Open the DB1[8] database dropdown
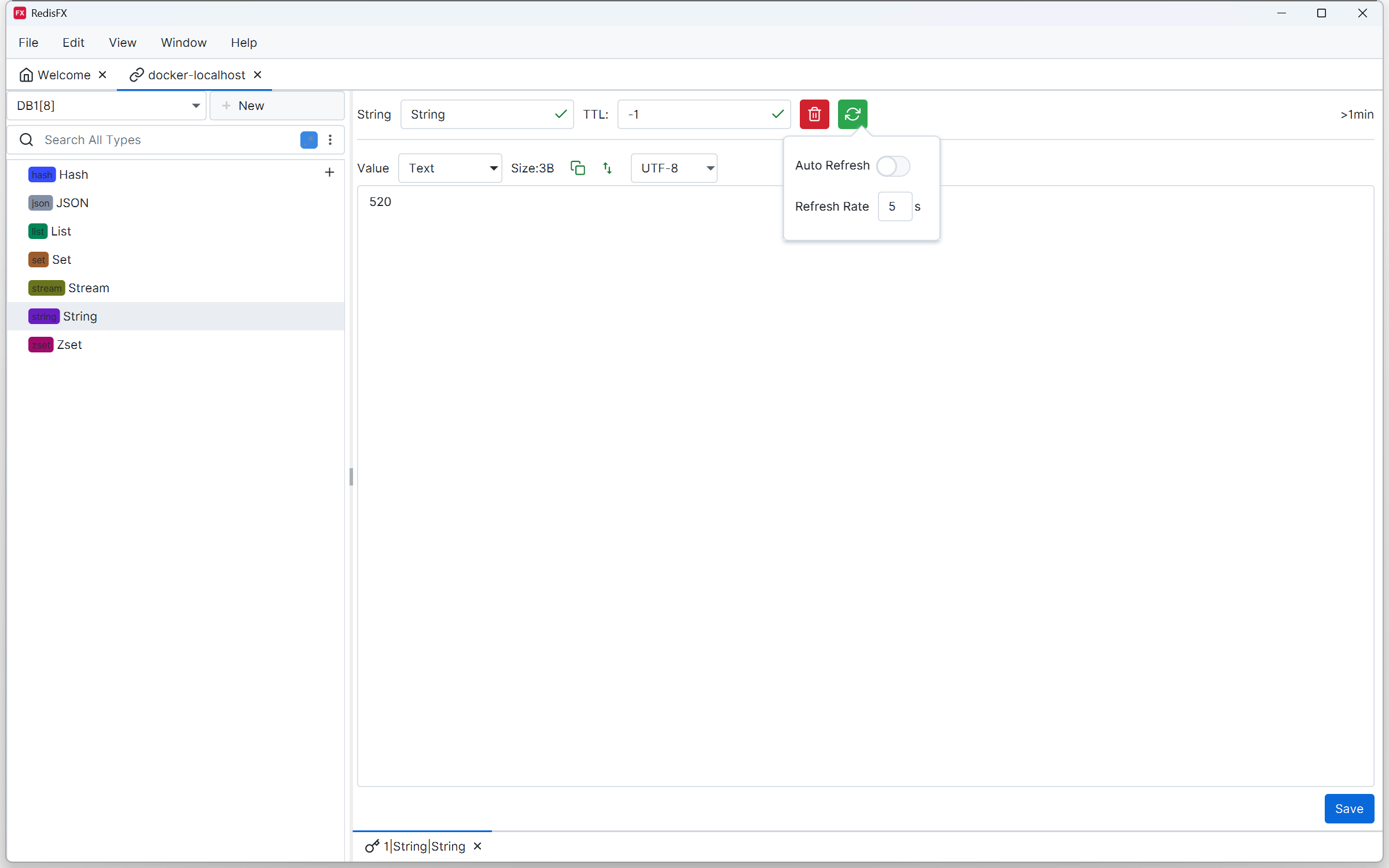Screen dimensions: 1389x868 pyautogui.click(x=107, y=105)
